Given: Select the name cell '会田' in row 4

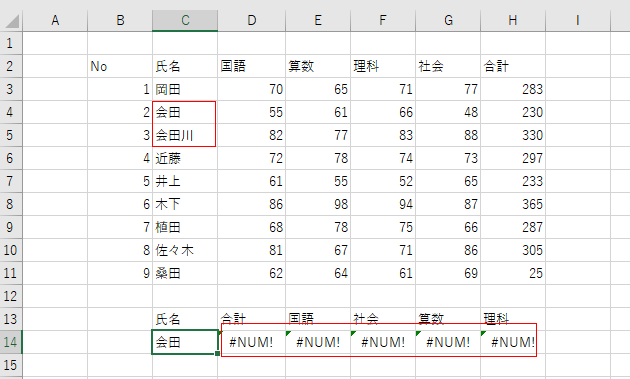Looking at the screenshot, I should point(185,112).
